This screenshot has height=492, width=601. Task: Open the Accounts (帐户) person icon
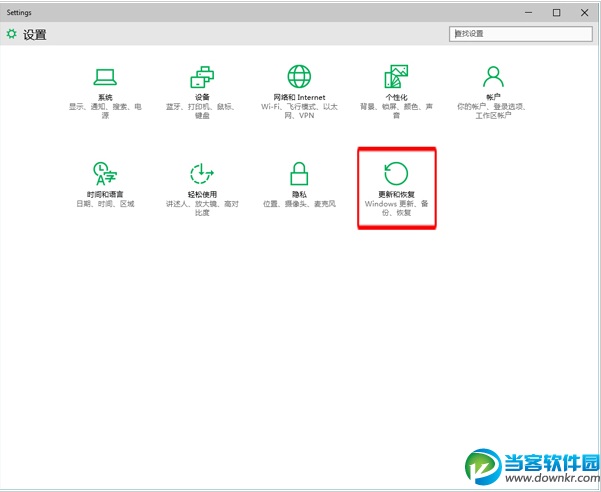point(493,77)
